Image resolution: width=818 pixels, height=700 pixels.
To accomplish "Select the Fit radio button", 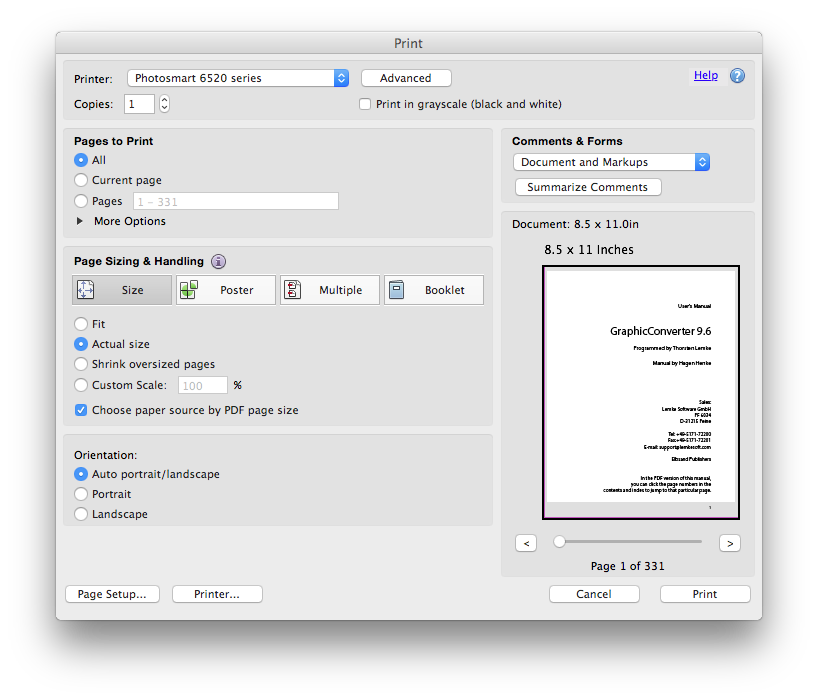I will point(81,324).
